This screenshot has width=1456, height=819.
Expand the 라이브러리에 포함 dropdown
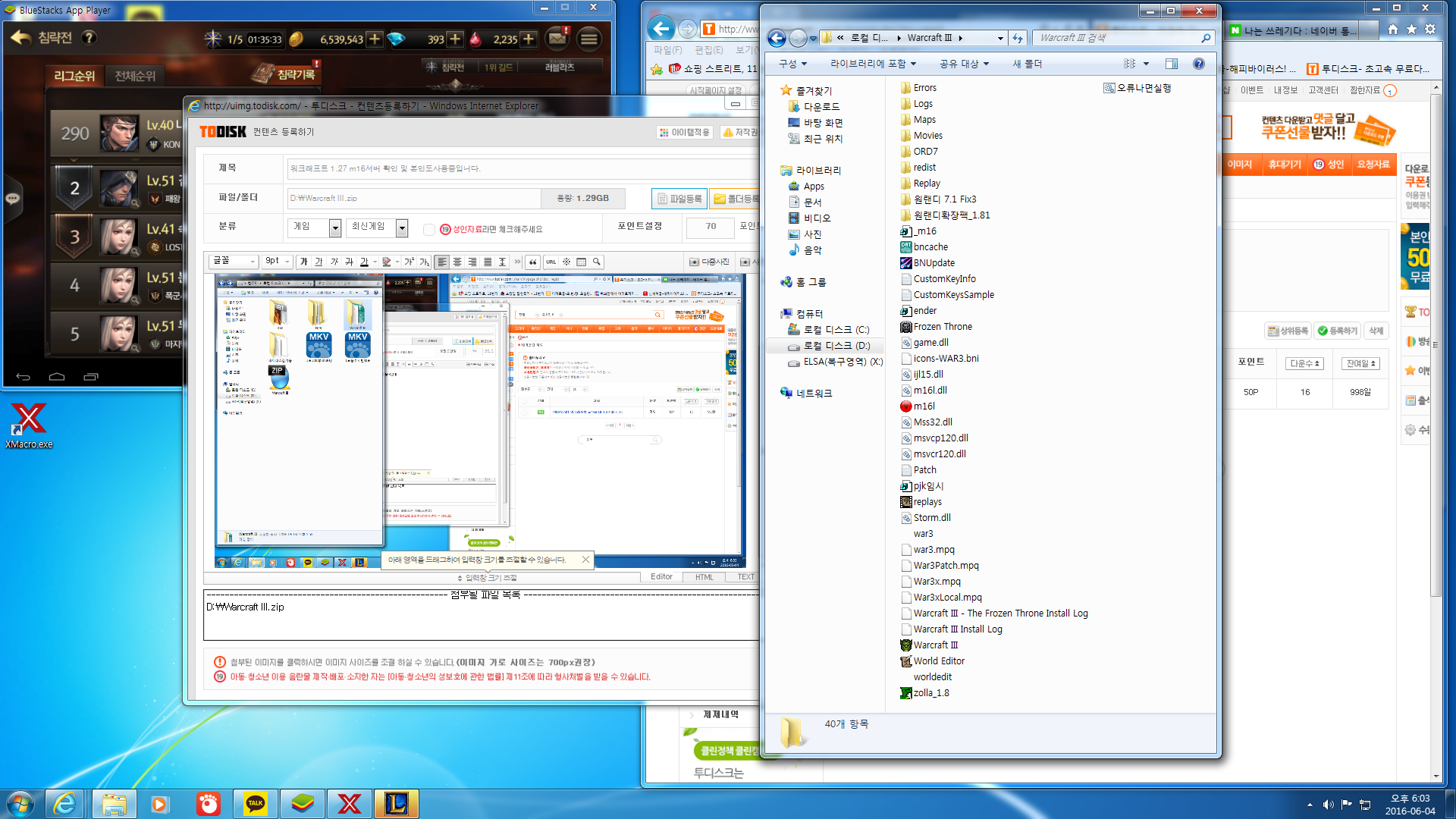tap(873, 64)
